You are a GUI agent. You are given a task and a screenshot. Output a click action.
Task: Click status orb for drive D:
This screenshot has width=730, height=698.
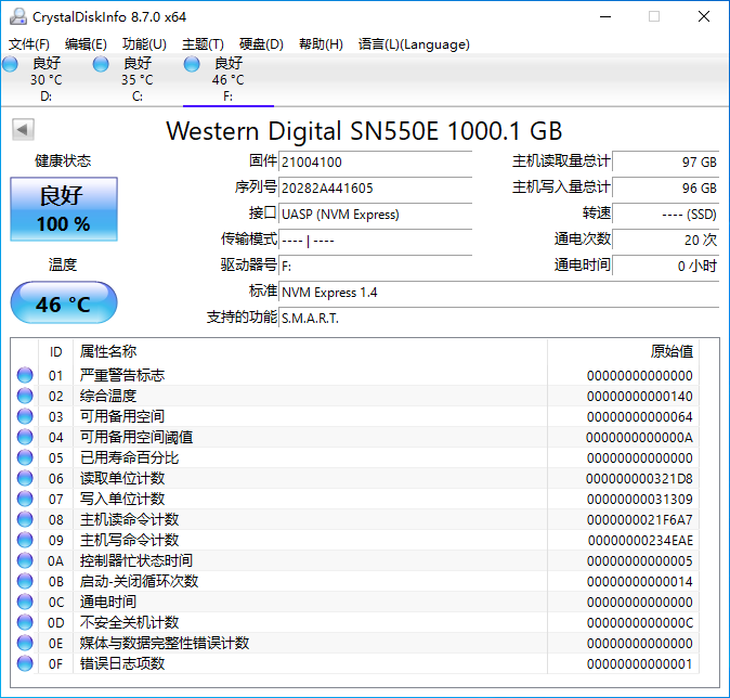(x=10, y=65)
